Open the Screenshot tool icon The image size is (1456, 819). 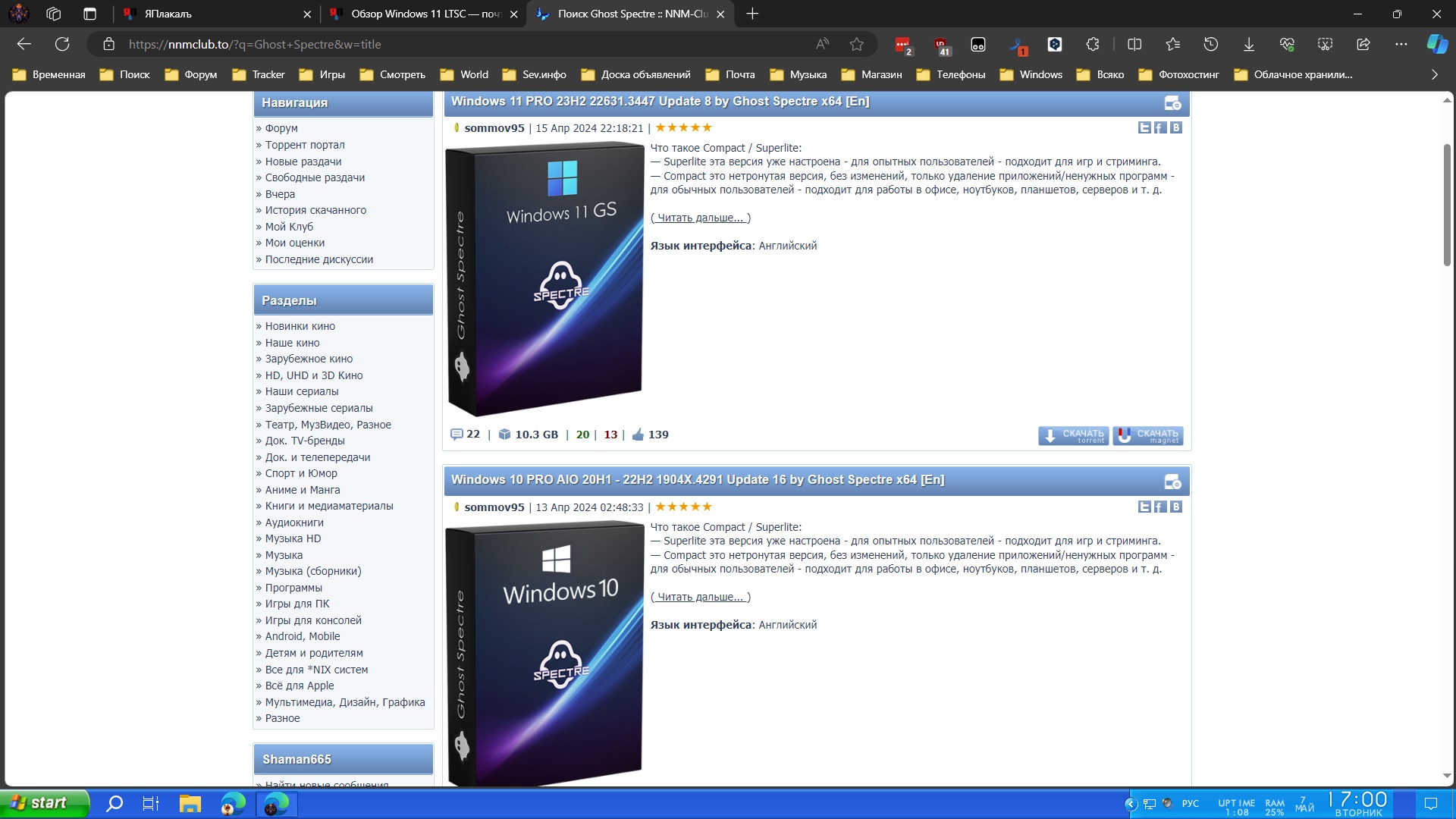click(1325, 44)
